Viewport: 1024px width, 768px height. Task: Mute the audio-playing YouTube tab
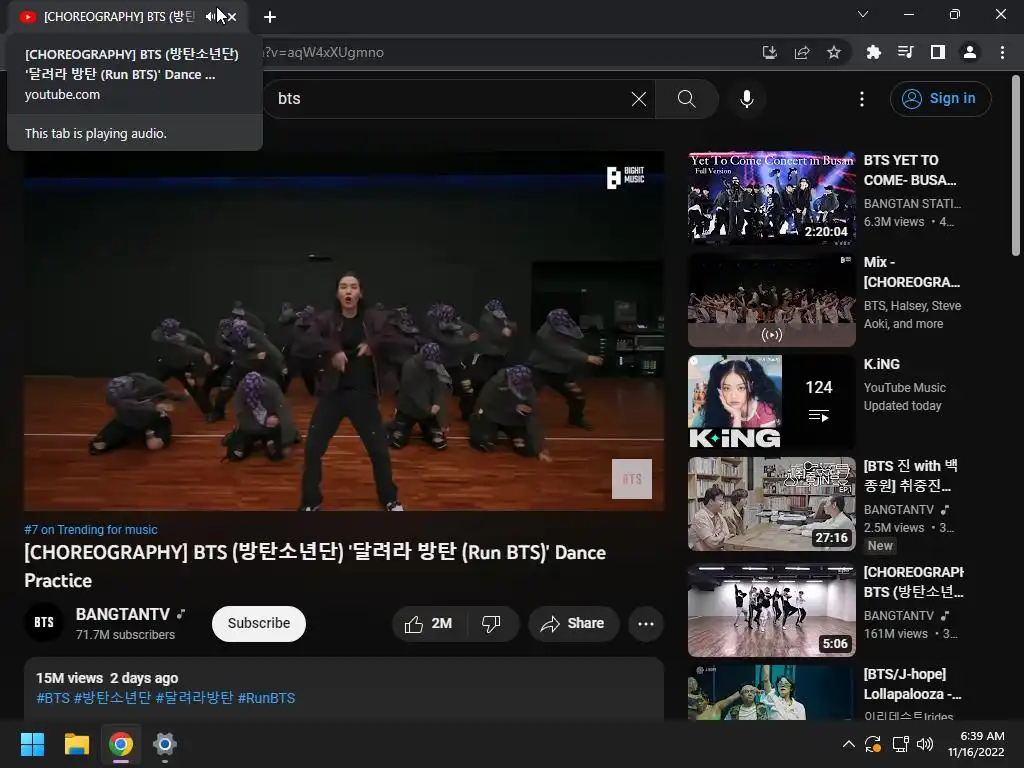(x=211, y=17)
